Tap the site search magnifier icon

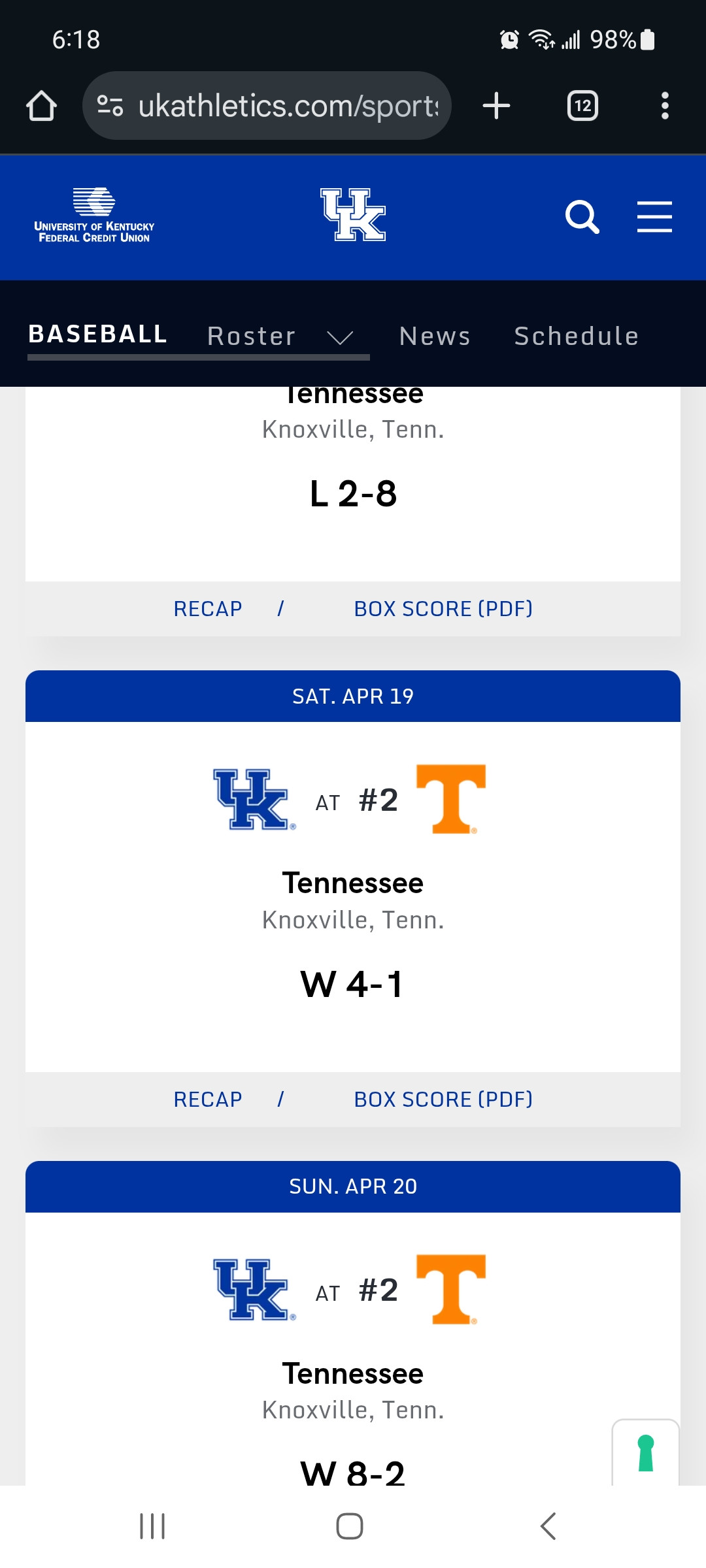coord(581,217)
